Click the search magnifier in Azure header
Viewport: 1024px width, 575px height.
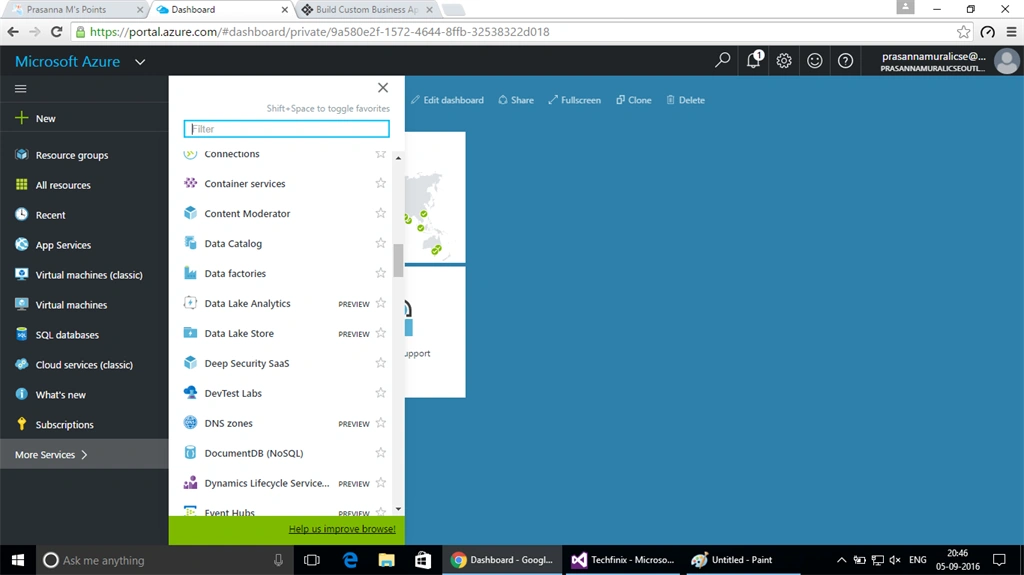coord(722,60)
